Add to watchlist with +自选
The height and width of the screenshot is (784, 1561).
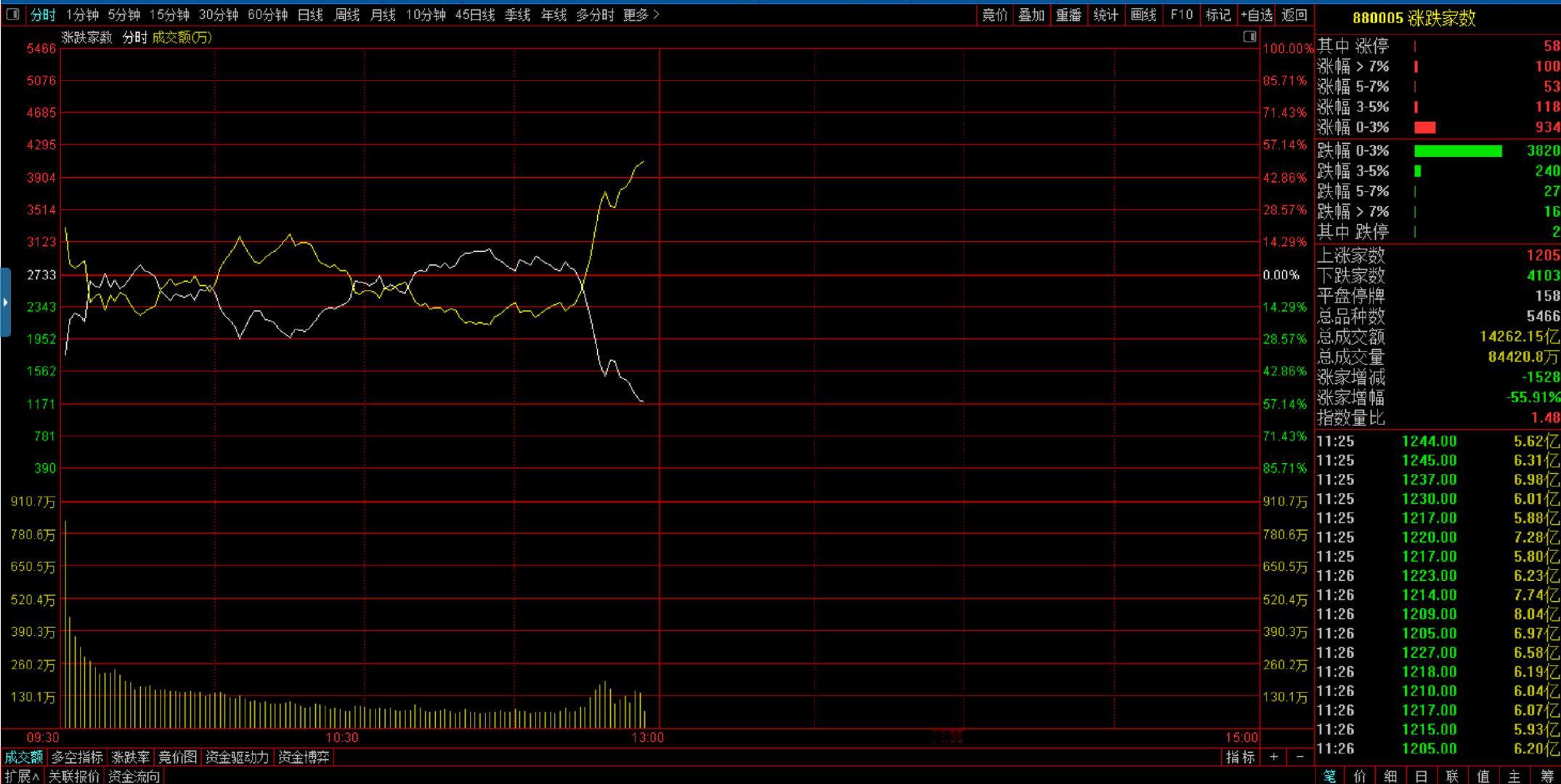click(x=1257, y=15)
